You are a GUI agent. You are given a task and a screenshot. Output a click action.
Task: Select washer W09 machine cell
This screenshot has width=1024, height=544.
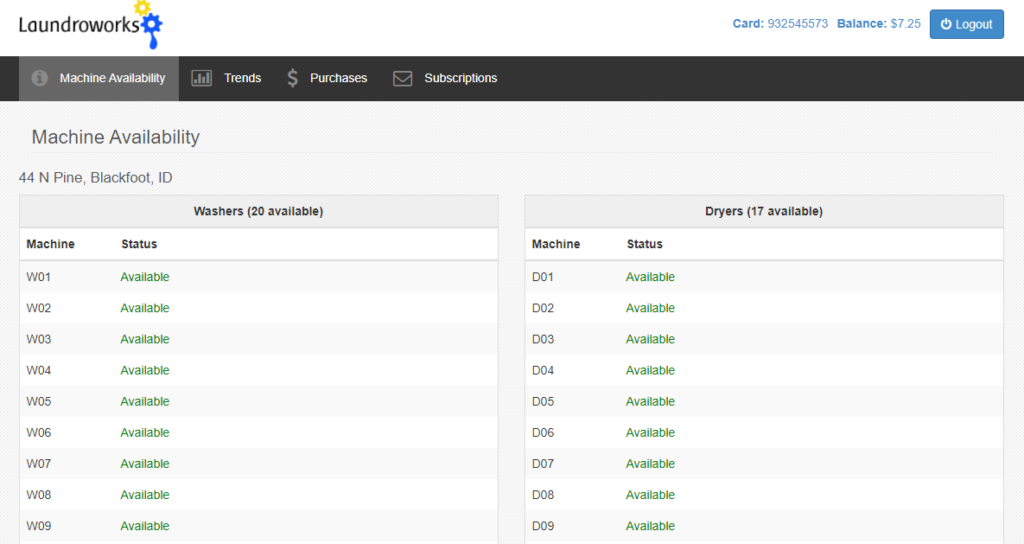coord(39,526)
